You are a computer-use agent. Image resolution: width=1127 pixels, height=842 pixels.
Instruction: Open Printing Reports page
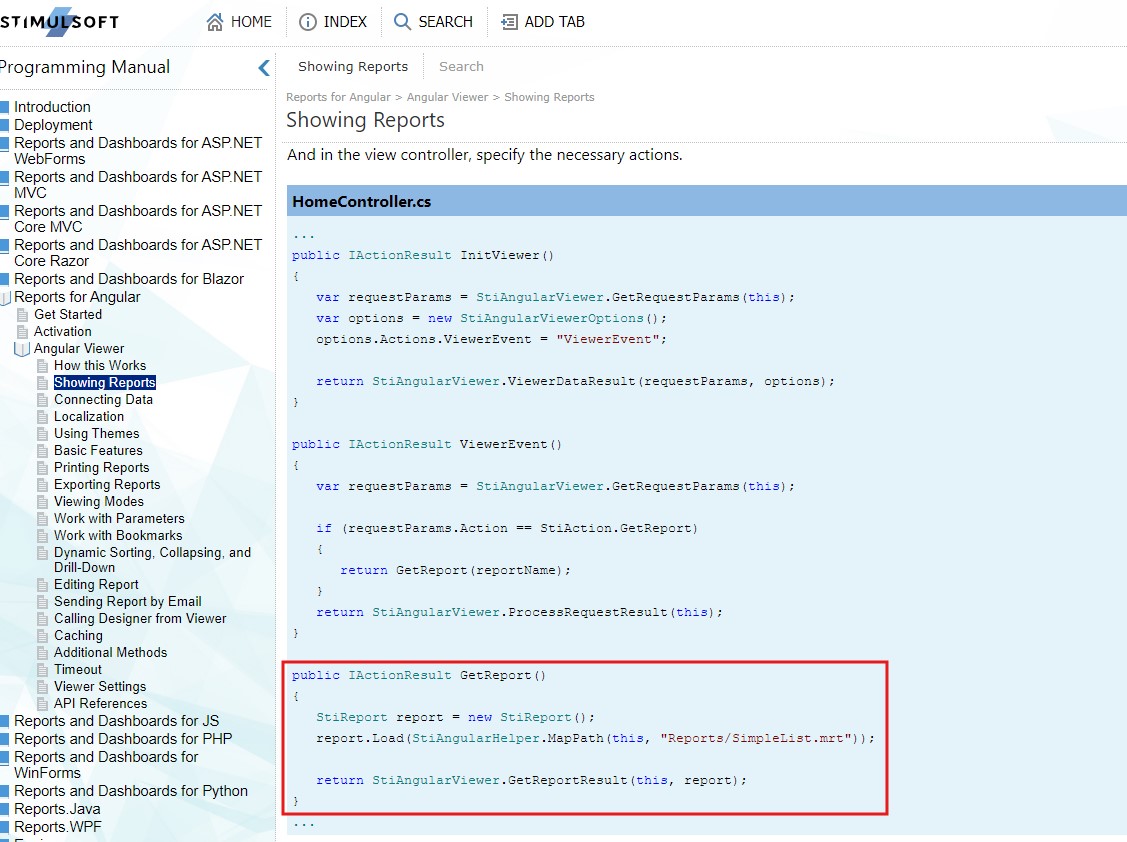click(x=101, y=467)
